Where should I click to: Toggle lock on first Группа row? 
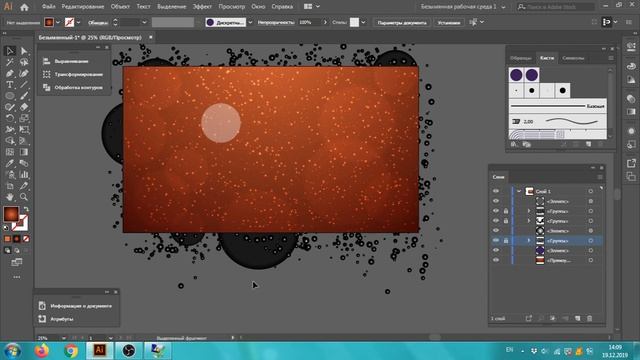coord(506,211)
